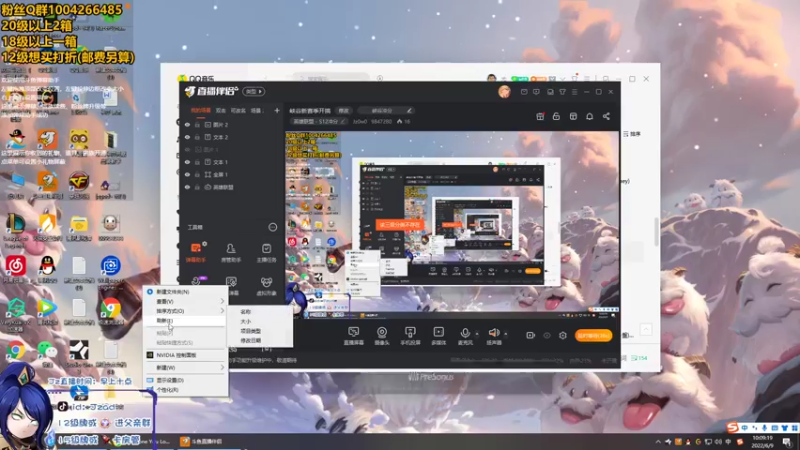800x450 pixels.
Task: Add the 摄像头 camera source
Action: click(x=382, y=336)
